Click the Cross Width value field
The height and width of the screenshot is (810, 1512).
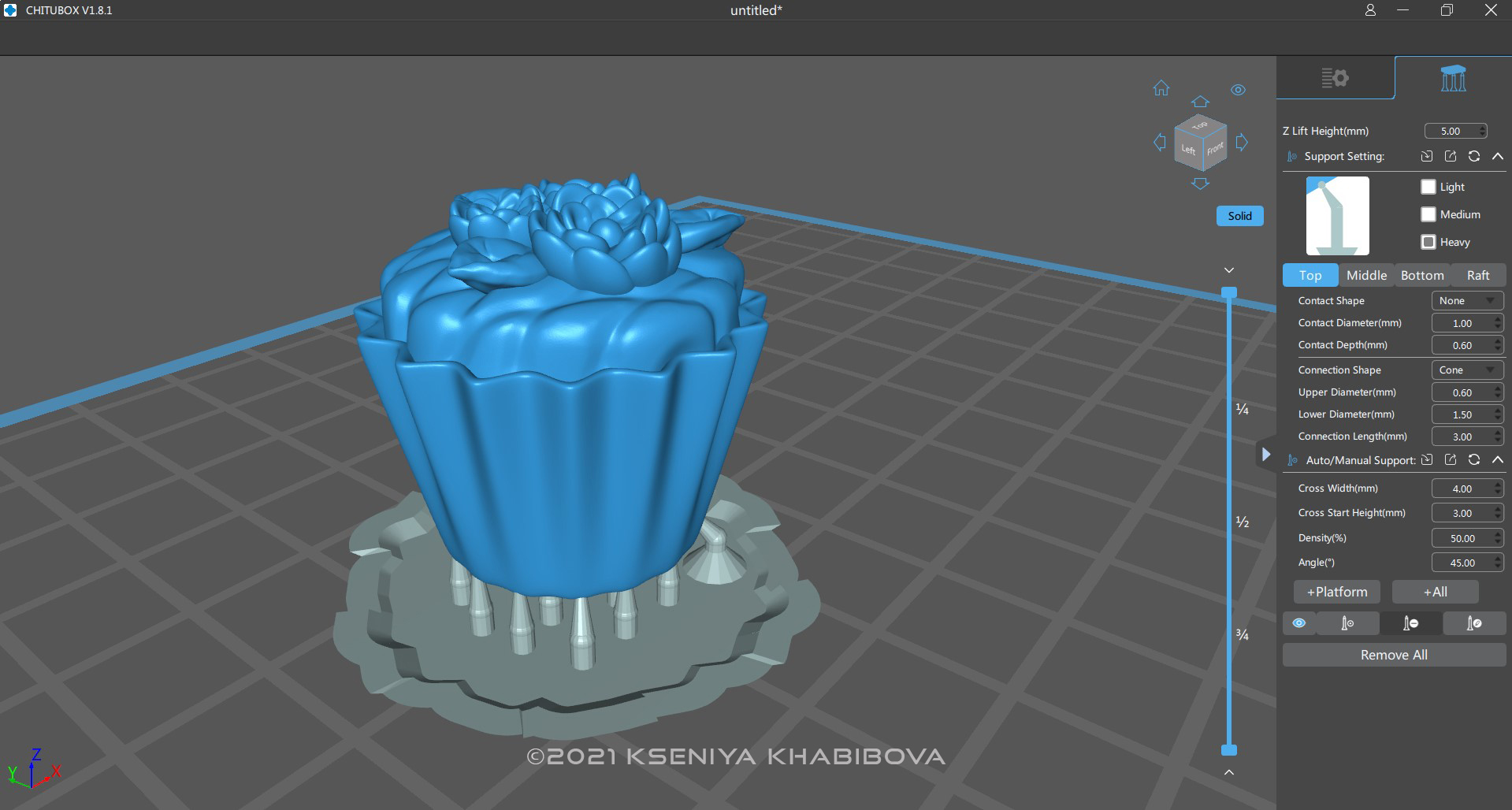1467,489
